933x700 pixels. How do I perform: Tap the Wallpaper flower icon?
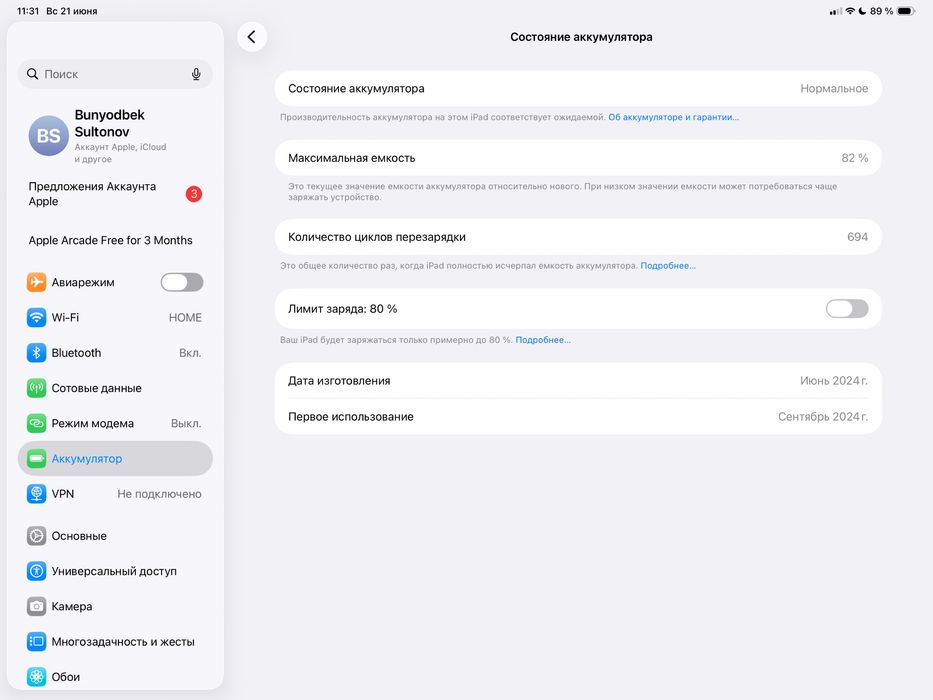(x=36, y=677)
